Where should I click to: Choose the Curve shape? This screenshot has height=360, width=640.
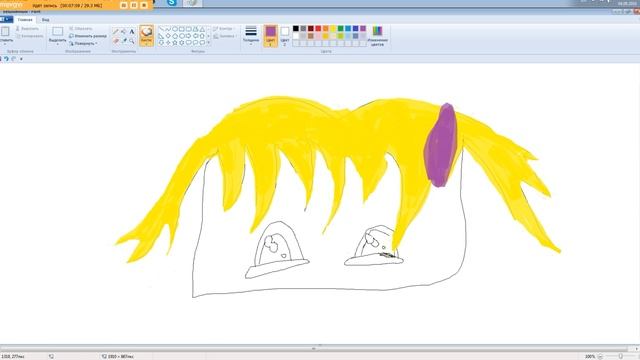(x=168, y=29)
